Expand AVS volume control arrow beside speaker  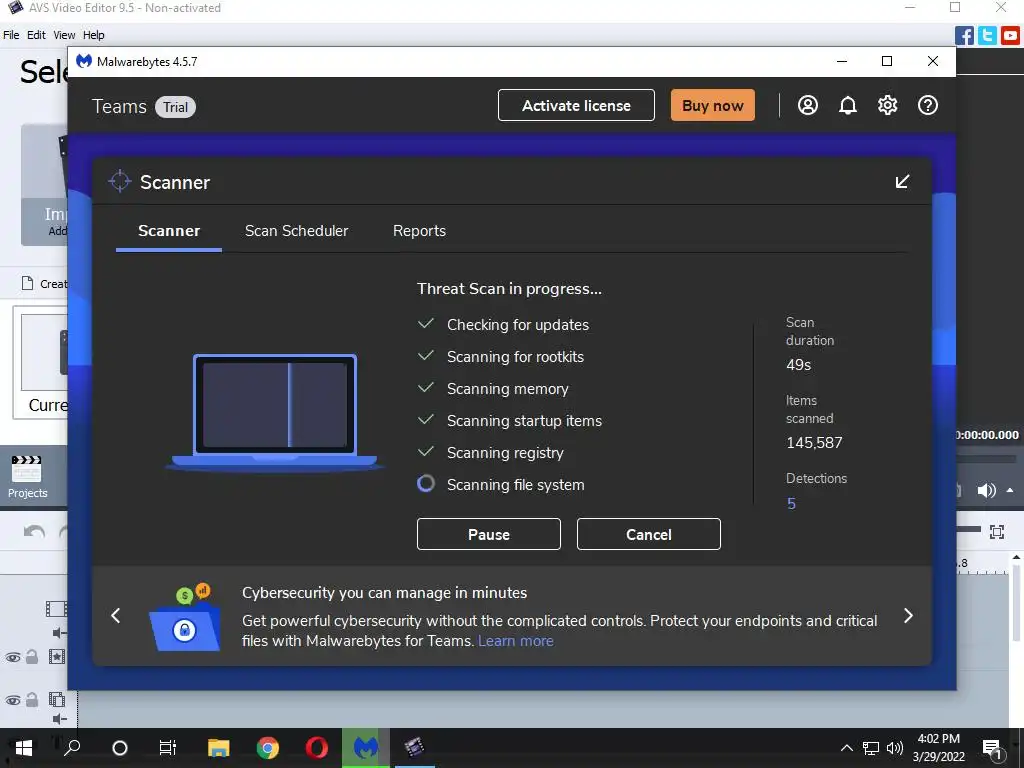pyautogui.click(x=1010, y=490)
